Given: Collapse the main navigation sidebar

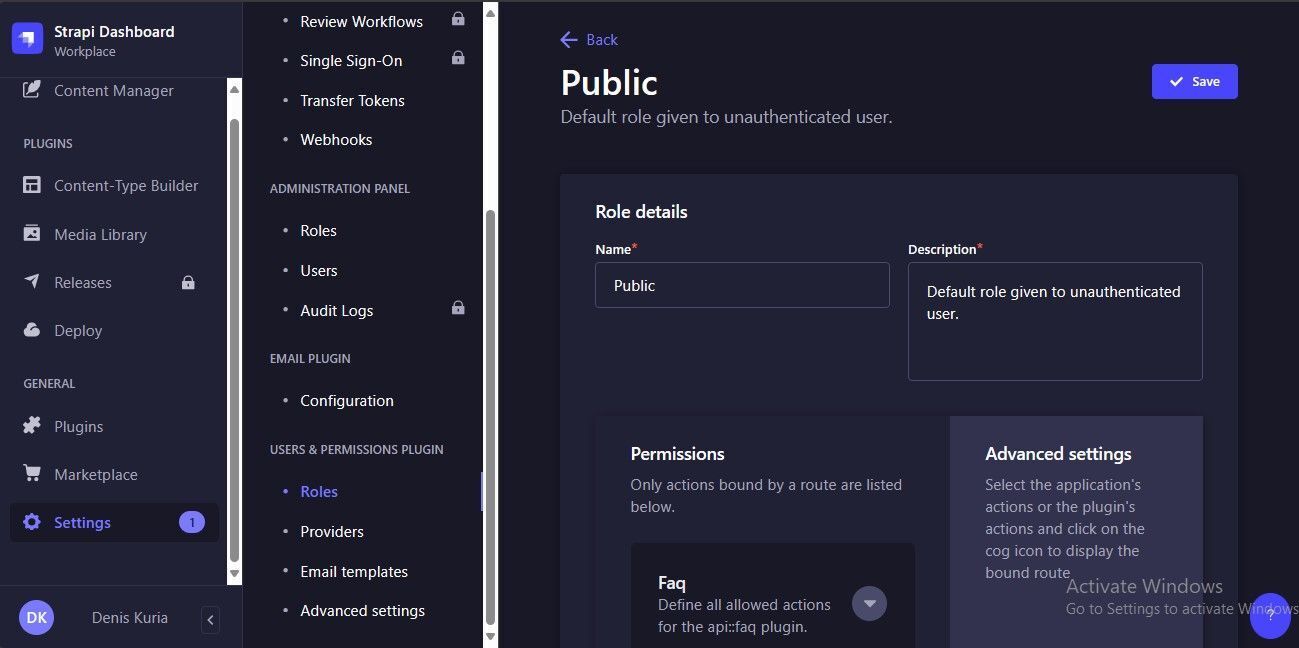Looking at the screenshot, I should 210,619.
